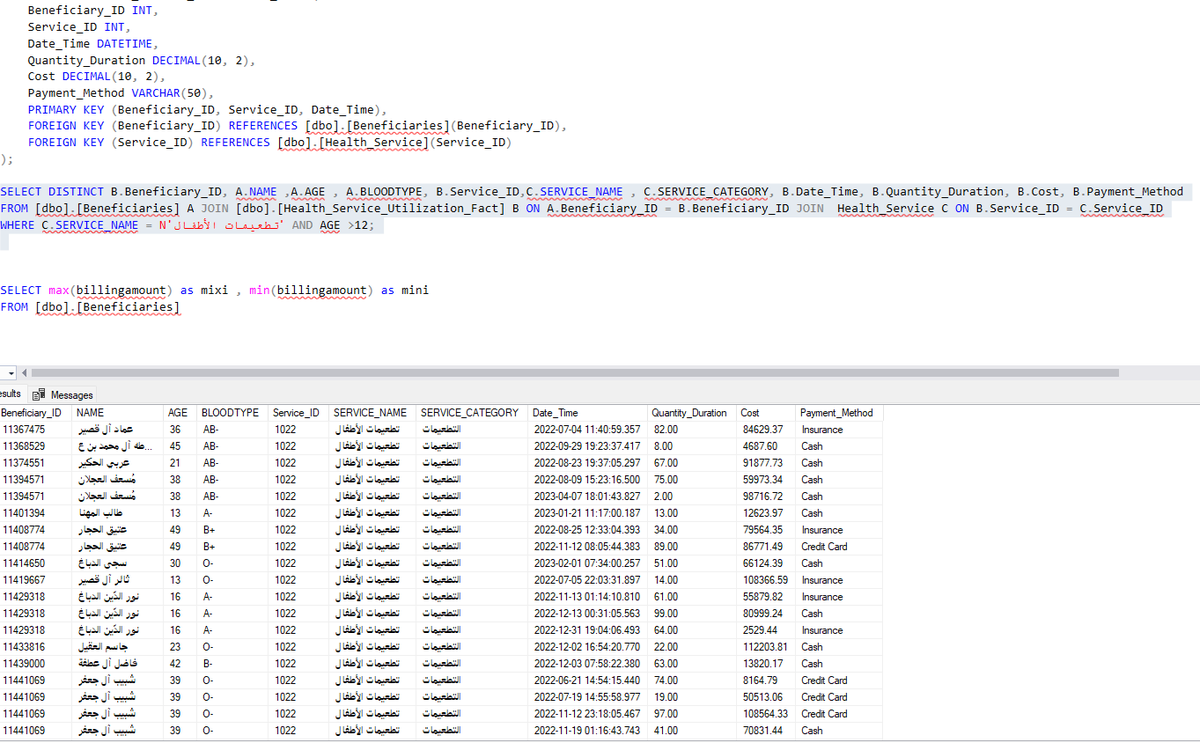The image size is (1200, 743).
Task: Click Payment_Method cell in 84629.37 row
Action: point(841,429)
